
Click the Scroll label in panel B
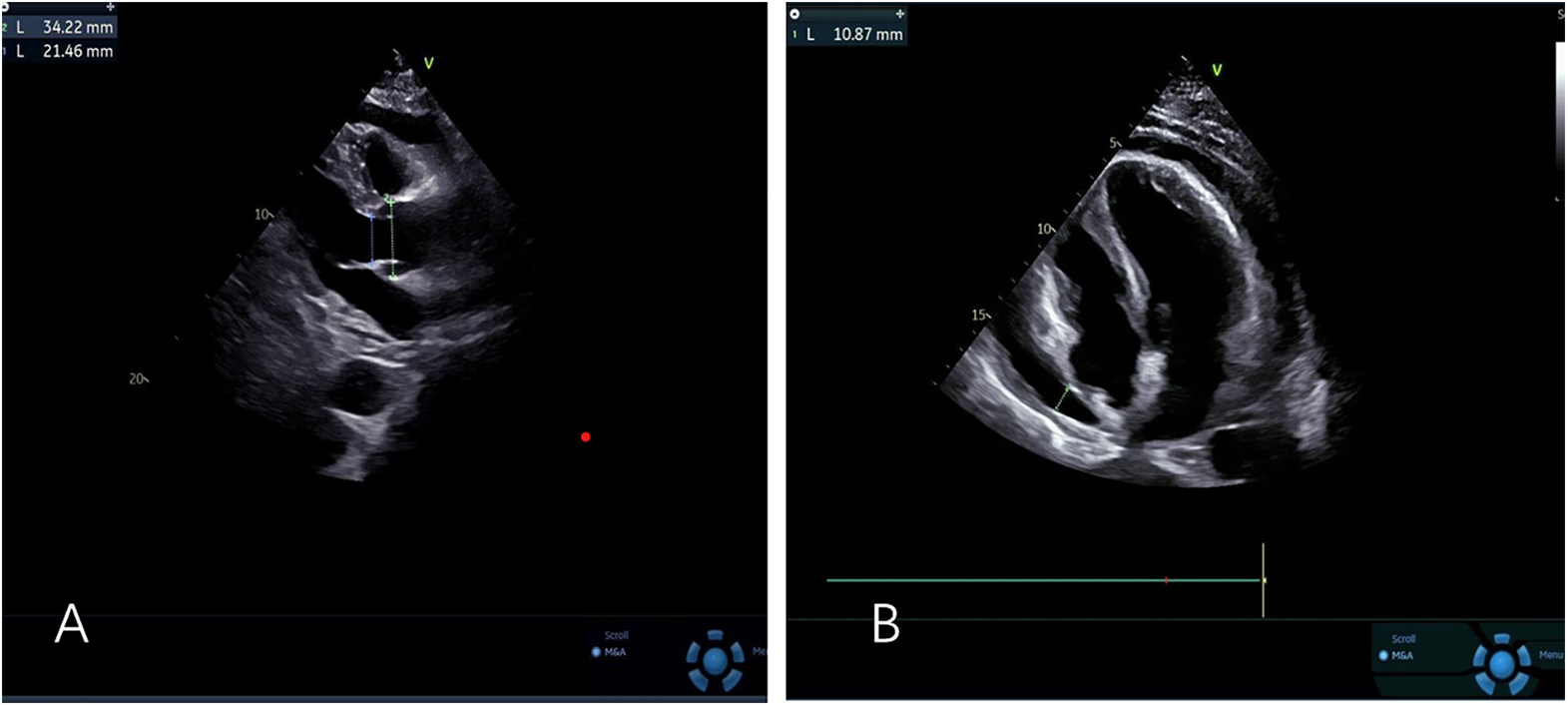[x=1403, y=638]
